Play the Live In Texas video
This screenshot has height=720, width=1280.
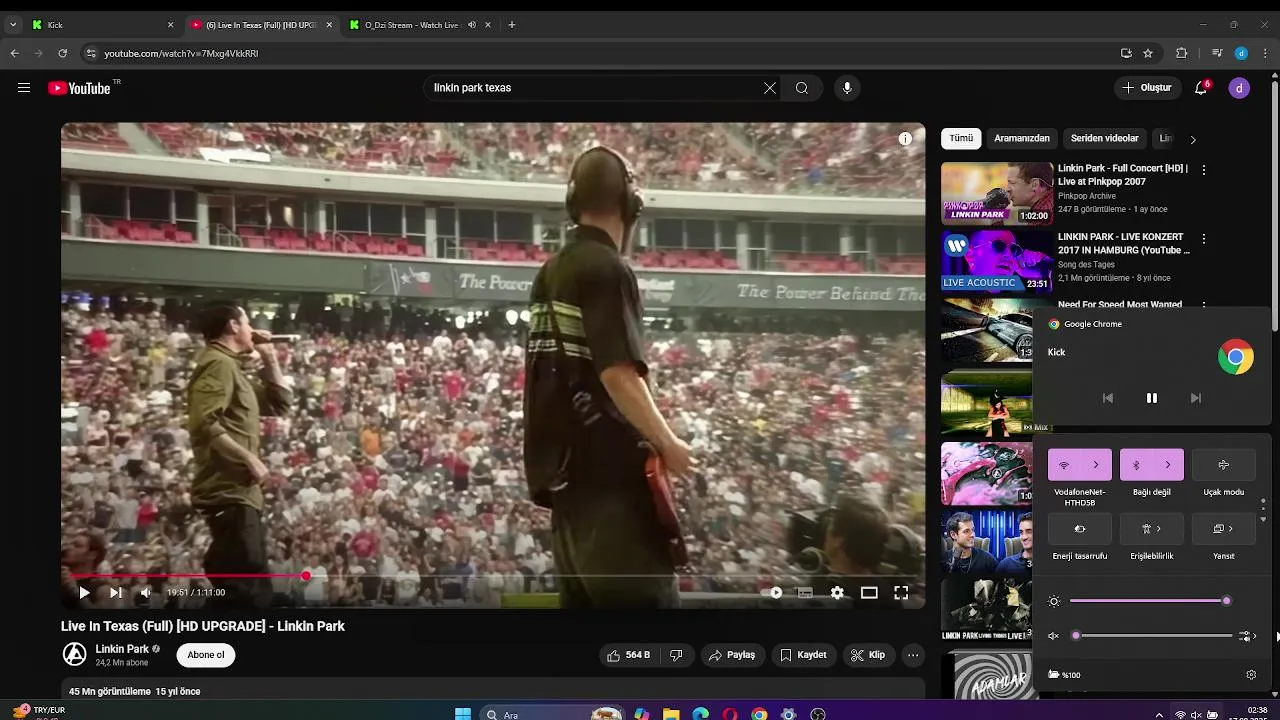[x=84, y=593]
